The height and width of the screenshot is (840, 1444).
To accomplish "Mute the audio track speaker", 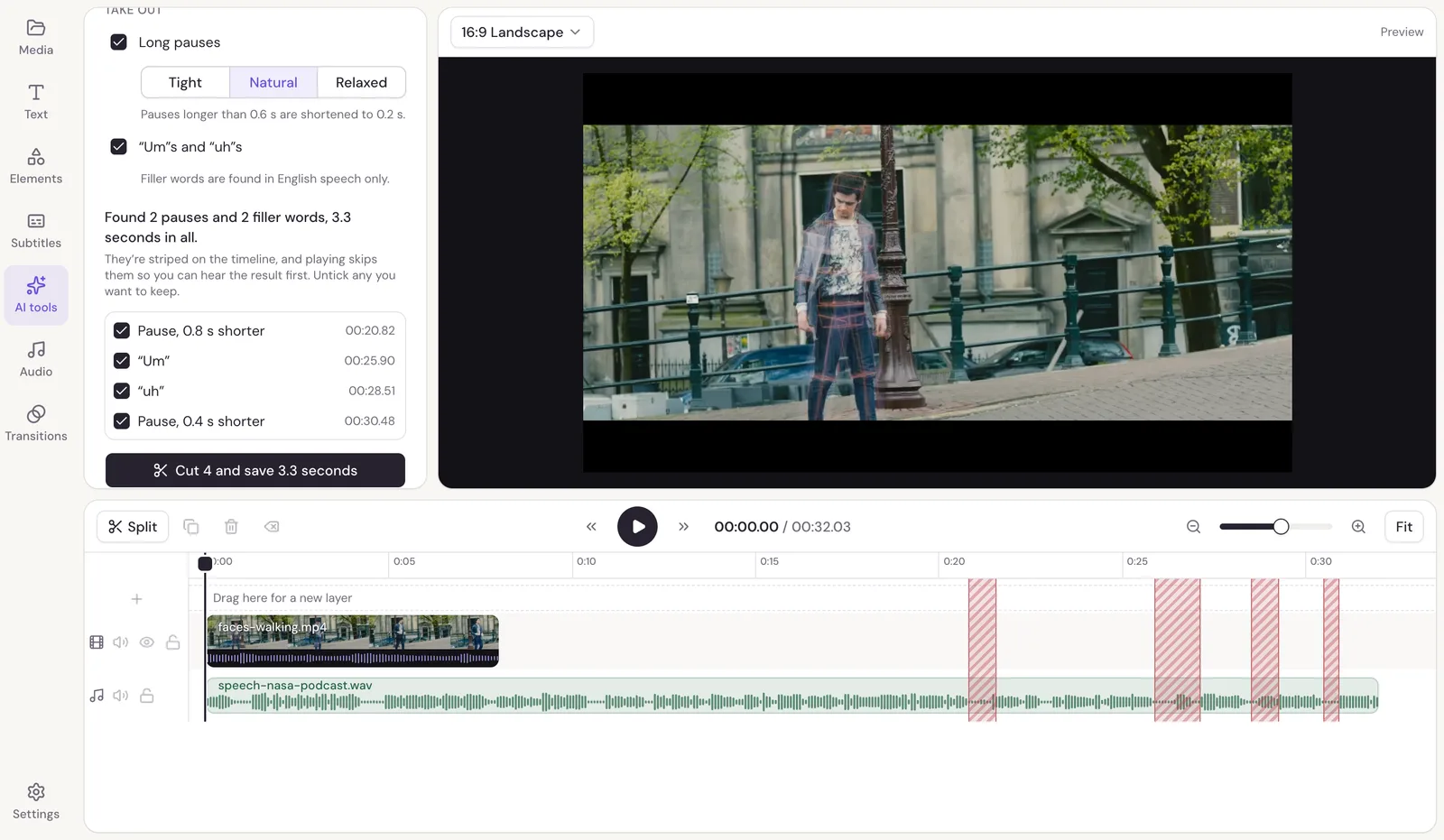I will tap(121, 696).
